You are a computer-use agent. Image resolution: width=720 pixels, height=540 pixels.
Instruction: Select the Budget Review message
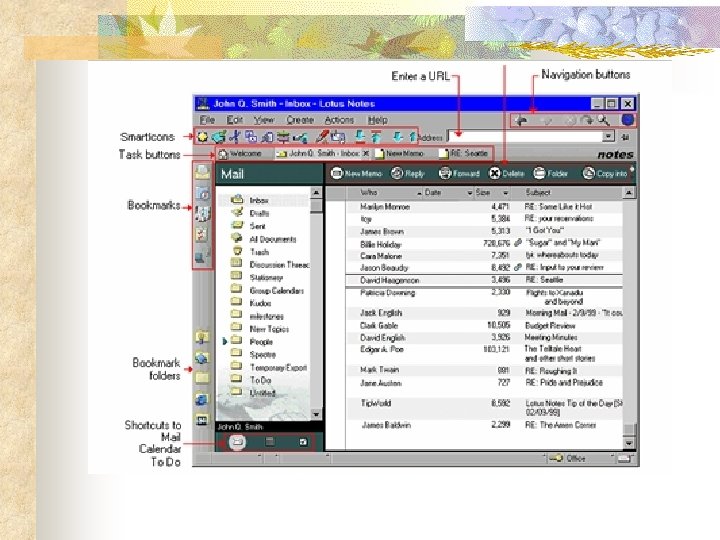point(484,326)
